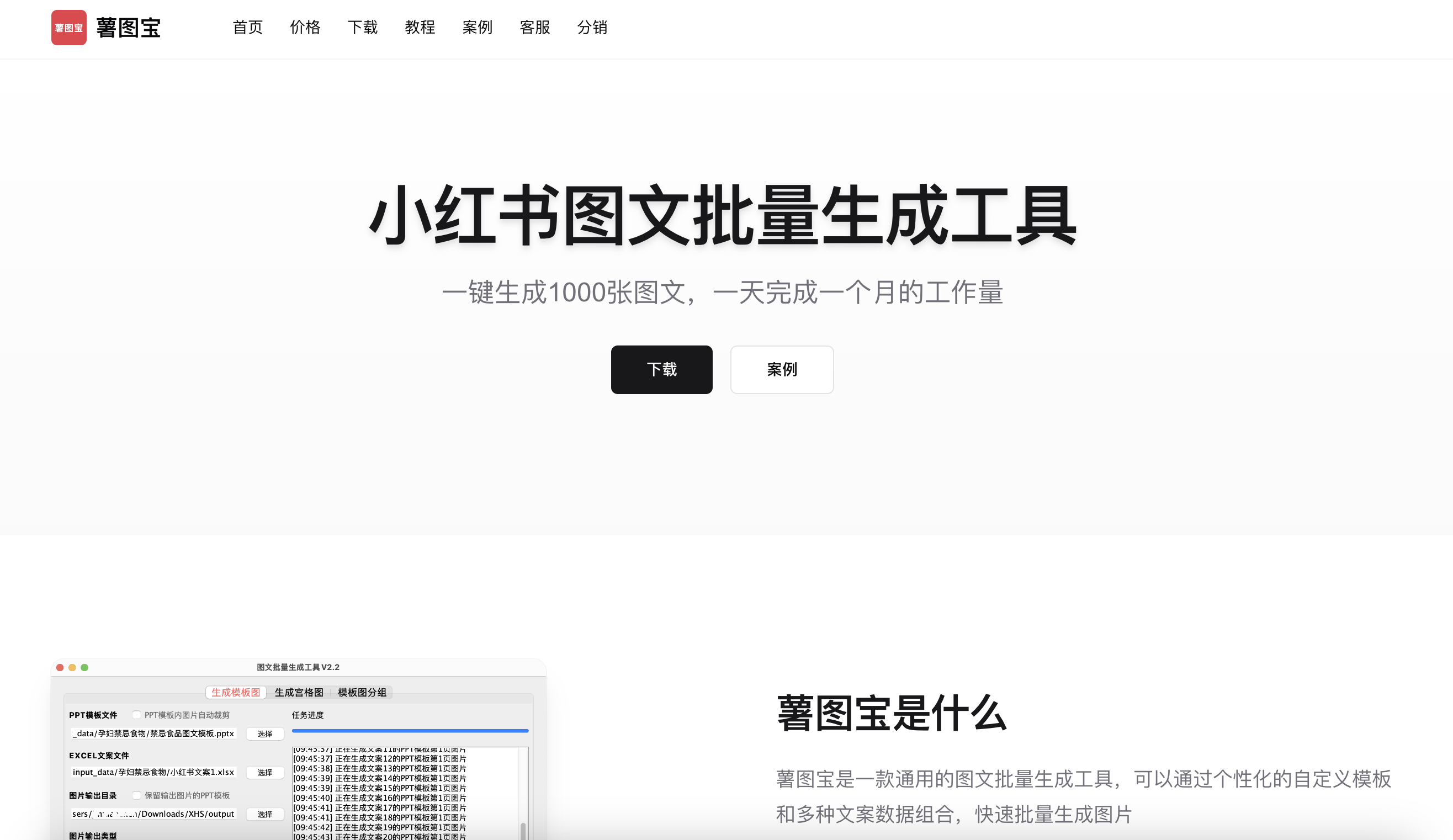Click the 小红书文案1.xlsx path field
This screenshot has height=840, width=1453.
click(x=154, y=772)
